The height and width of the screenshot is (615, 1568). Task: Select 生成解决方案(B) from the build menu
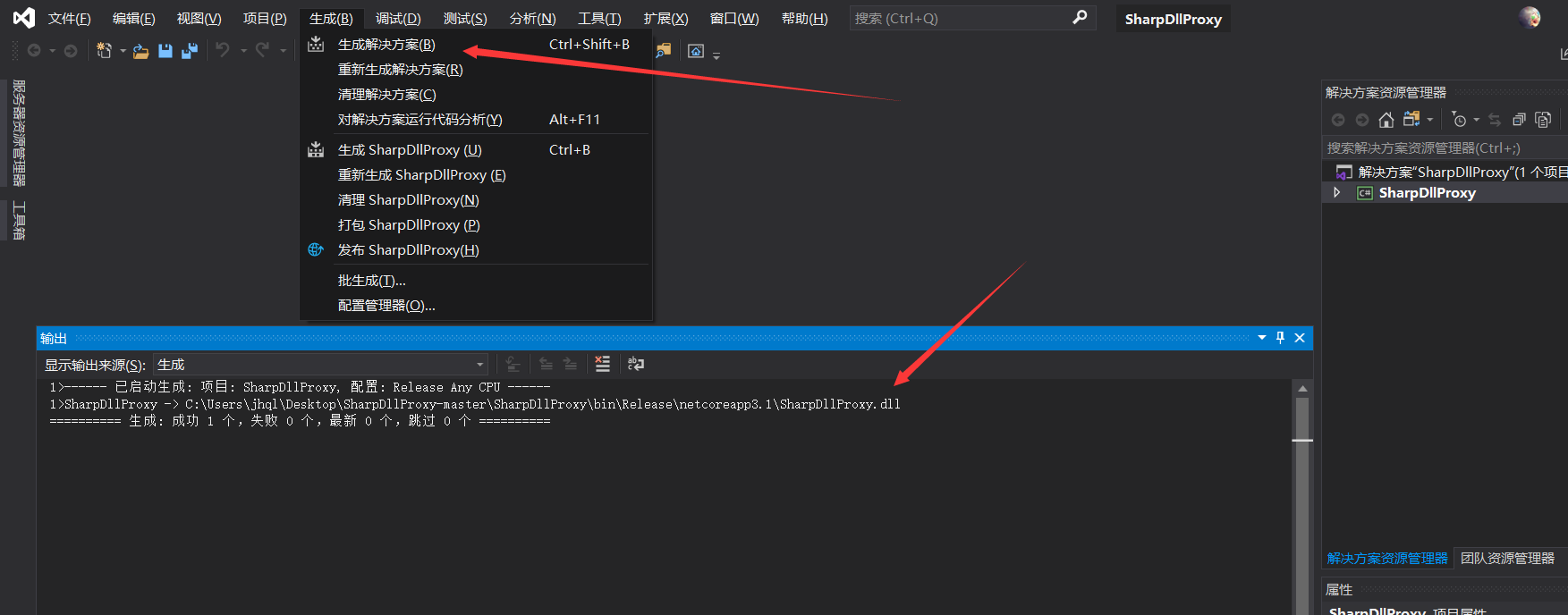pos(476,45)
